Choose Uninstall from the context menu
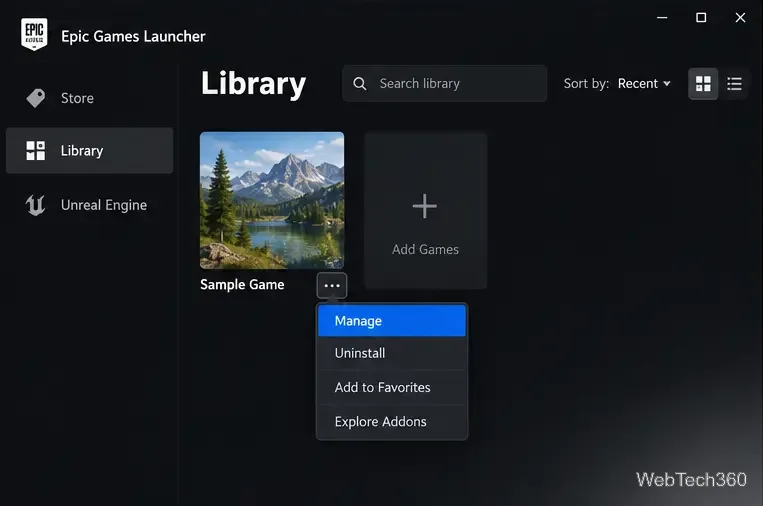Image resolution: width=763 pixels, height=506 pixels. pos(392,353)
